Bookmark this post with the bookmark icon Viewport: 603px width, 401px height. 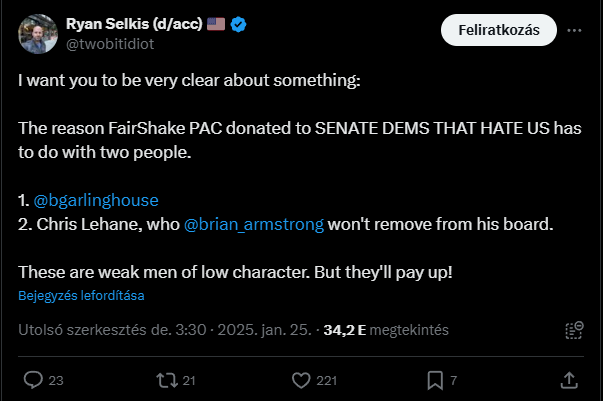coord(435,380)
